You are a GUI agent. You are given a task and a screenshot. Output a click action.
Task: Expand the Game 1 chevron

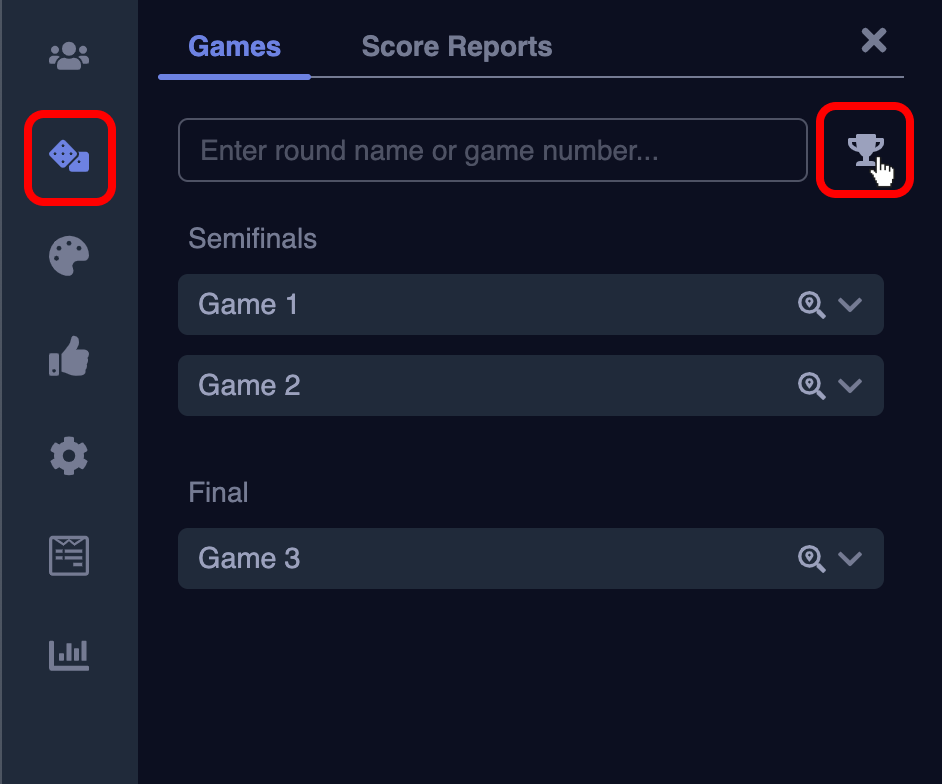coord(850,305)
